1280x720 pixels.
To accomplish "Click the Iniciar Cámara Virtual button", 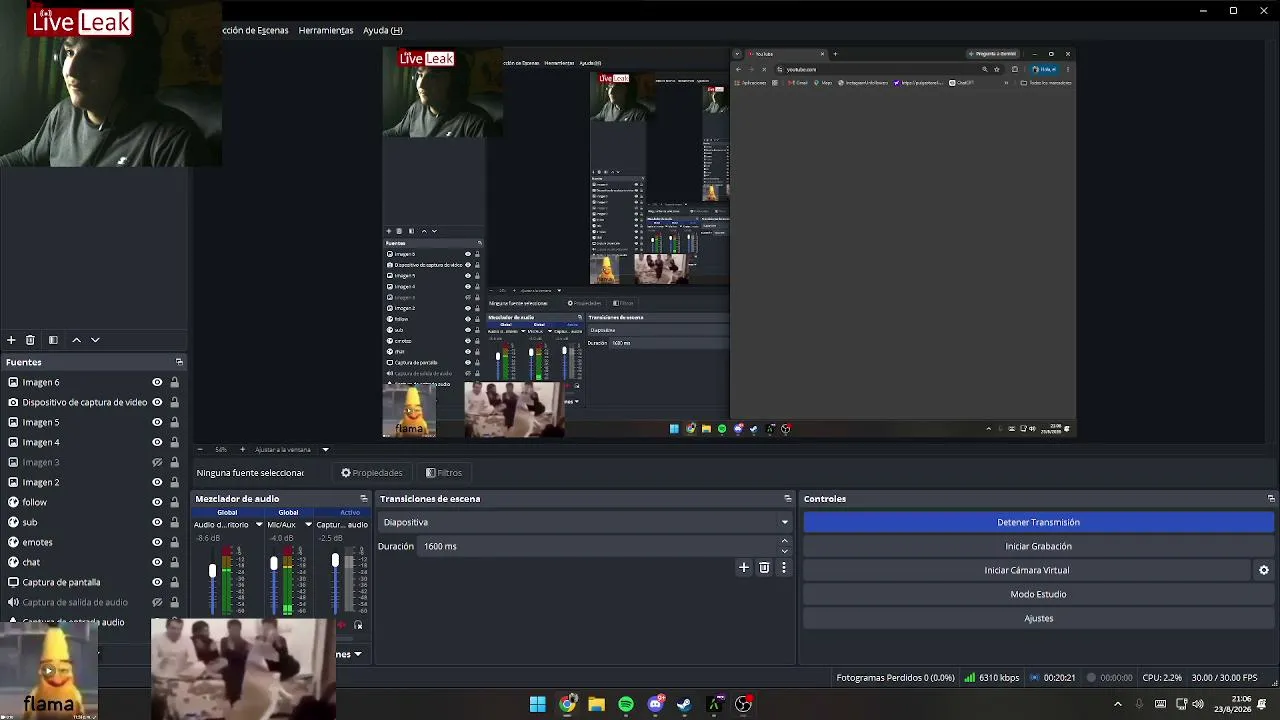I will pyautogui.click(x=1027, y=570).
